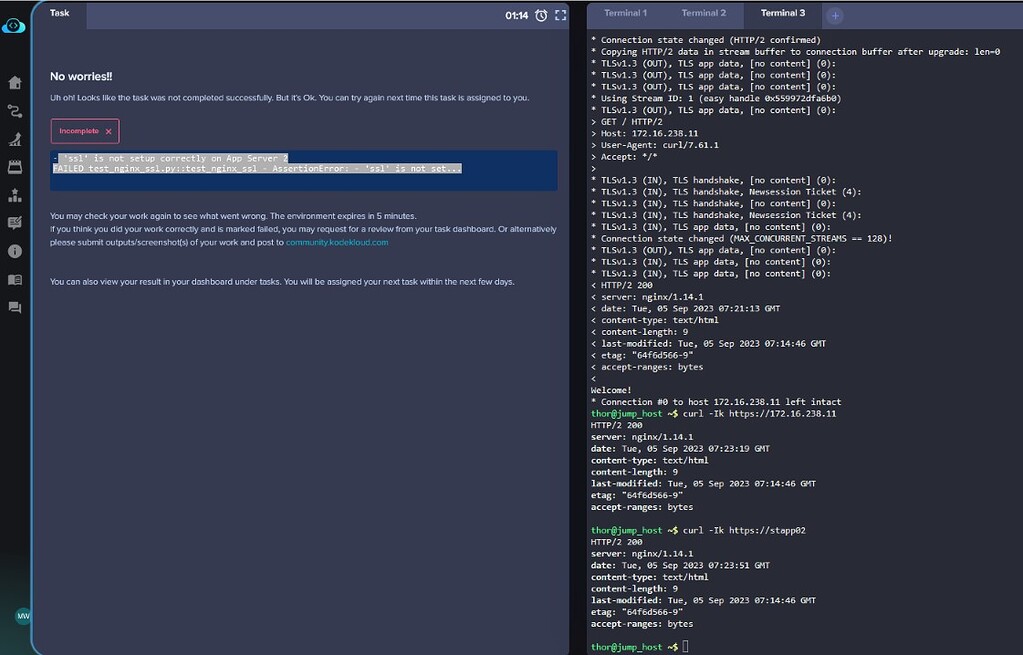Select the Terminal 3 tab
This screenshot has width=1023, height=655.
[782, 13]
